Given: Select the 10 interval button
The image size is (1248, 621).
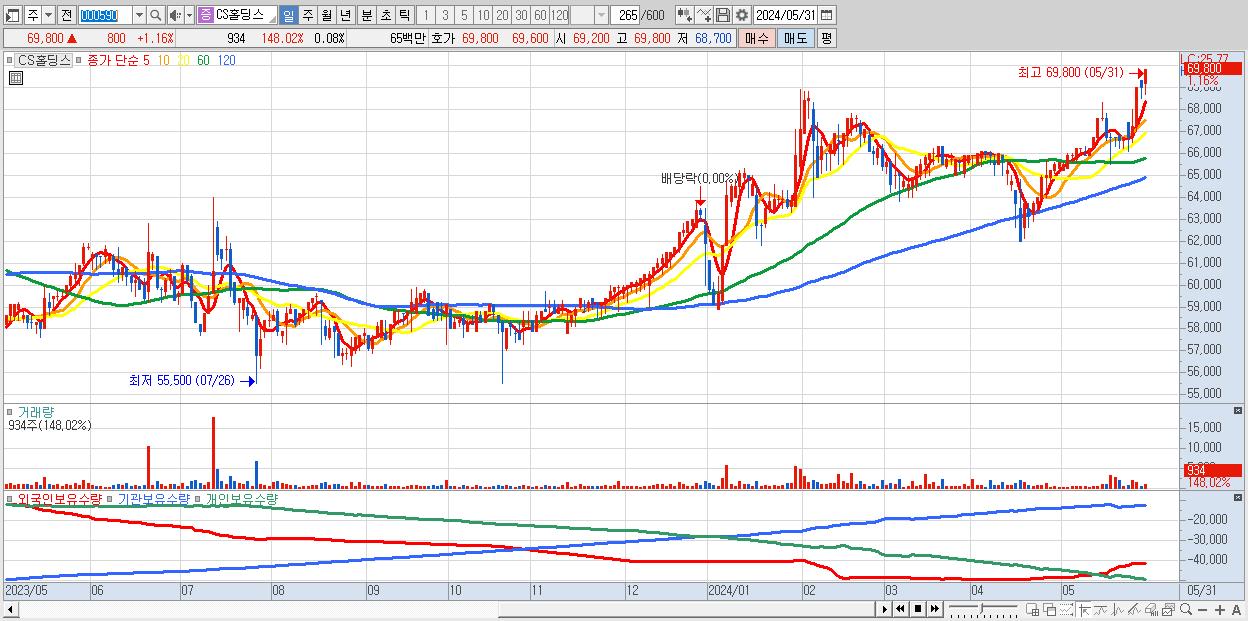Looking at the screenshot, I should [483, 15].
